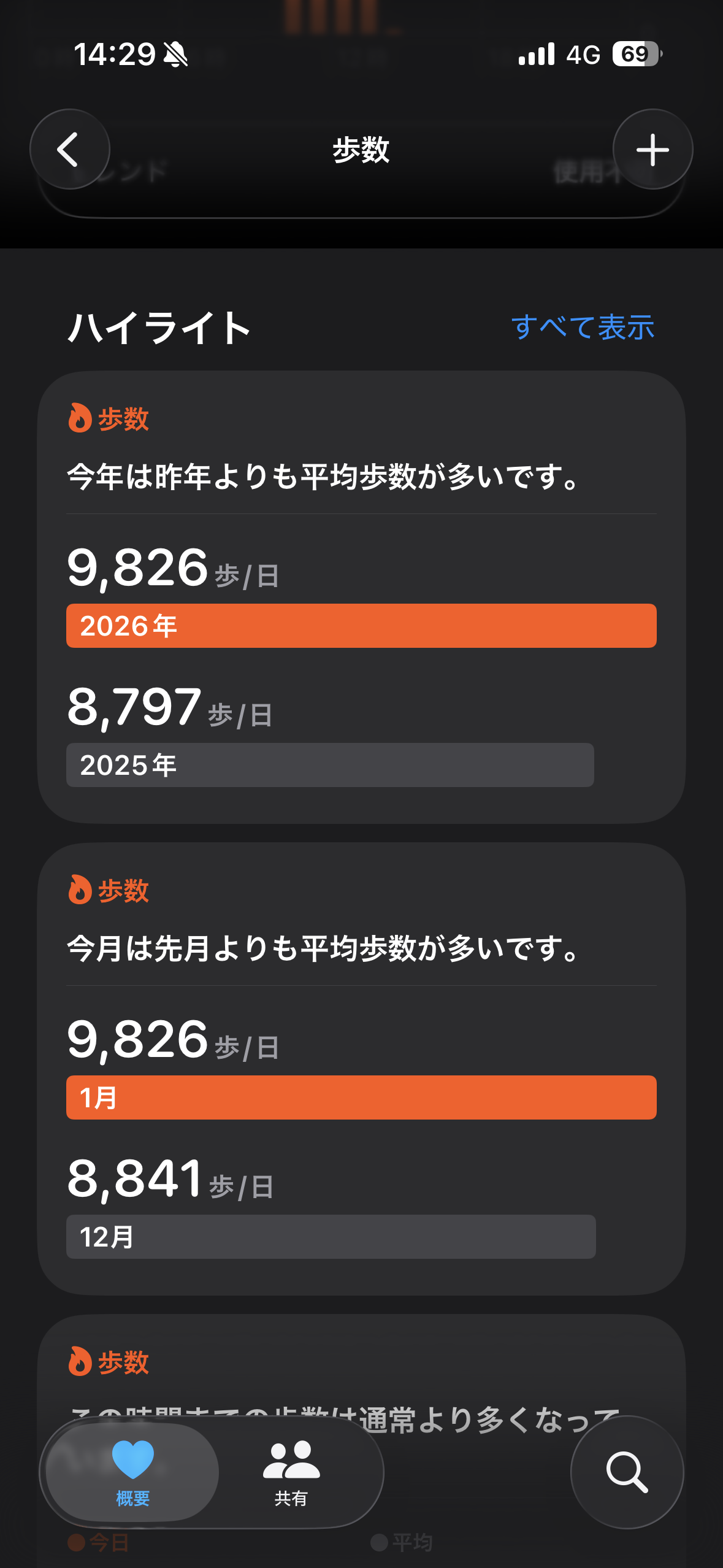723x1568 pixels.
Task: Tap the 共有 people icon
Action: point(291,1459)
